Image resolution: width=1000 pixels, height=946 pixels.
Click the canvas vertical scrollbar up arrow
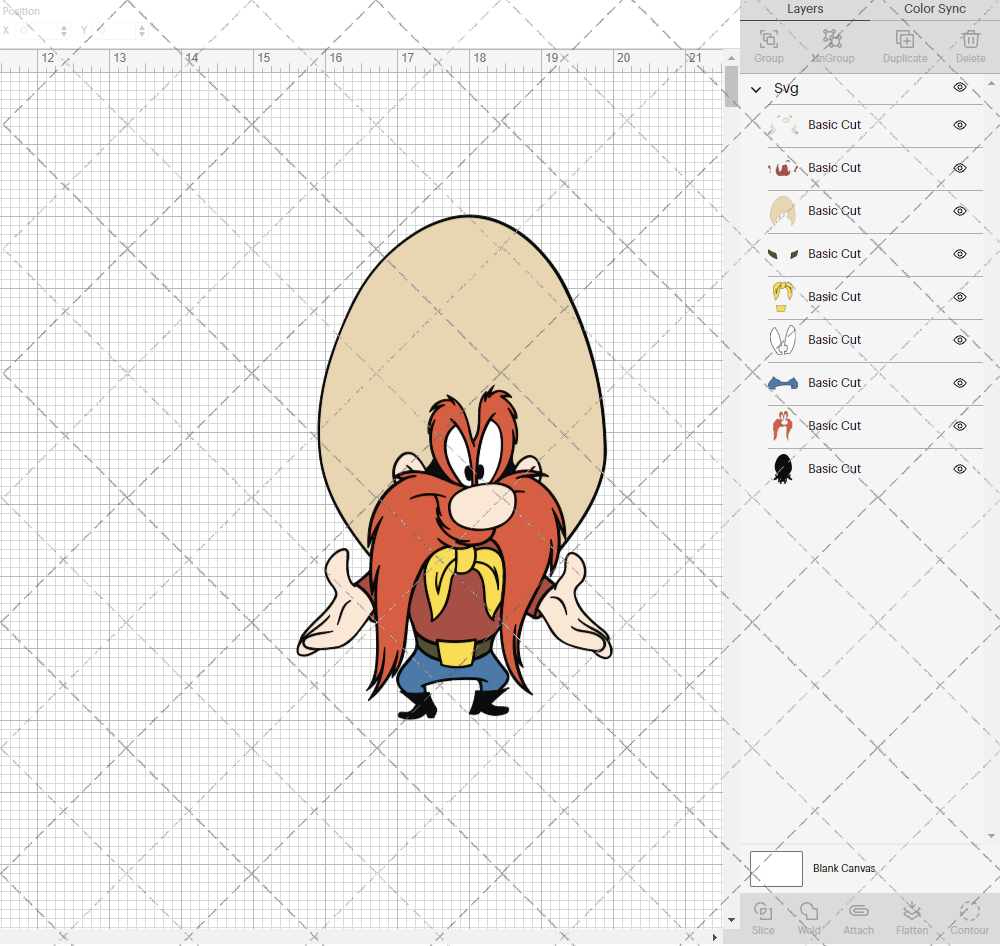732,58
